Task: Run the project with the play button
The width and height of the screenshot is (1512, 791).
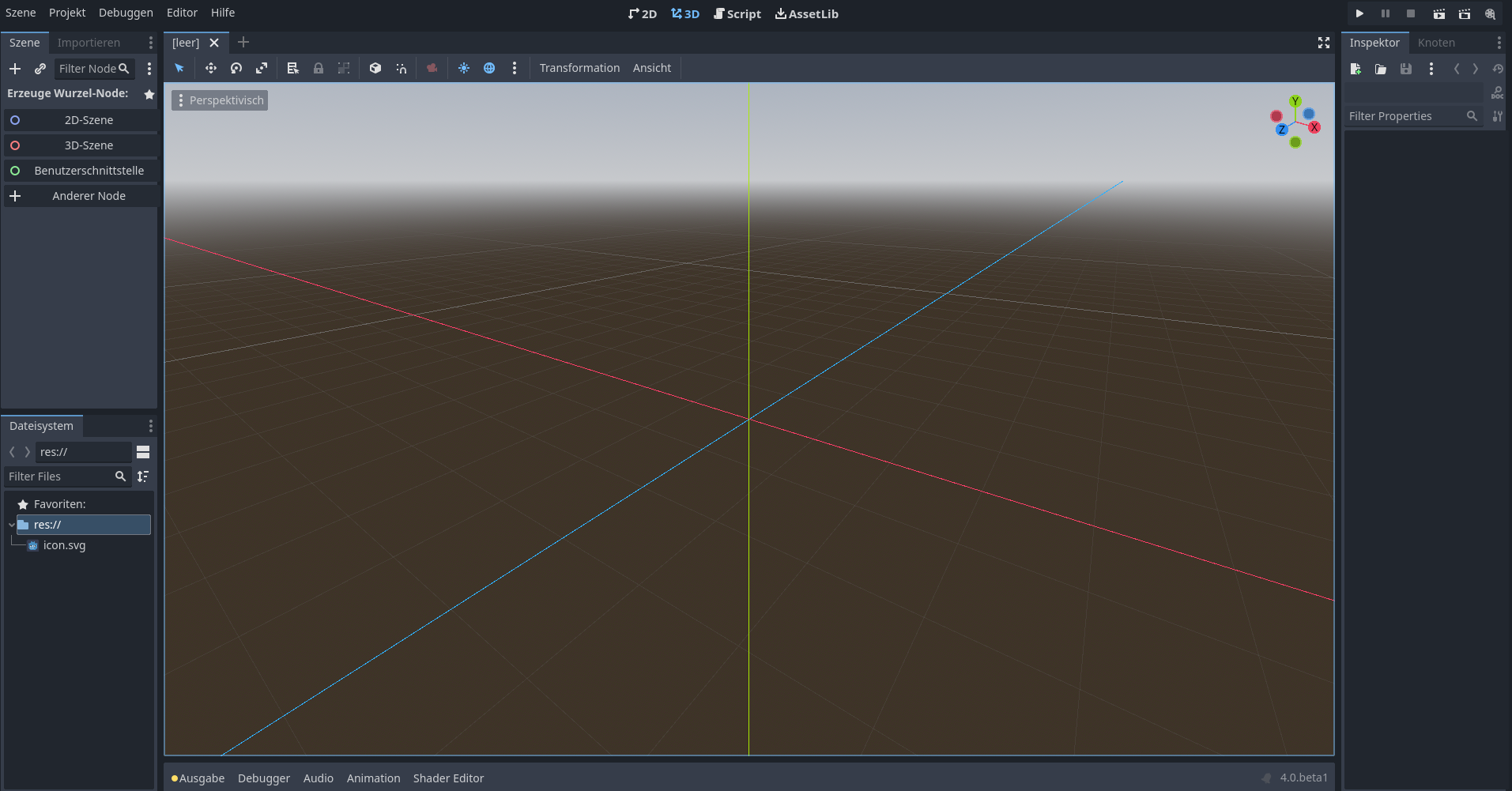Action: click(1360, 13)
